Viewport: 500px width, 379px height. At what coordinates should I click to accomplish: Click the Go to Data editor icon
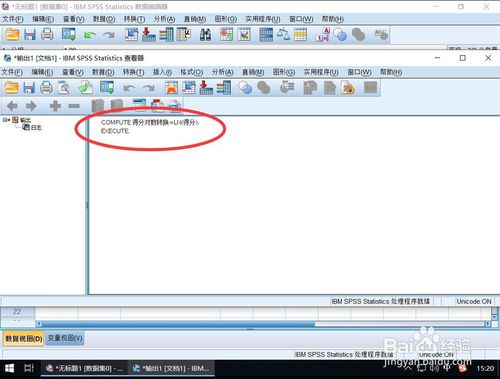pos(107,88)
